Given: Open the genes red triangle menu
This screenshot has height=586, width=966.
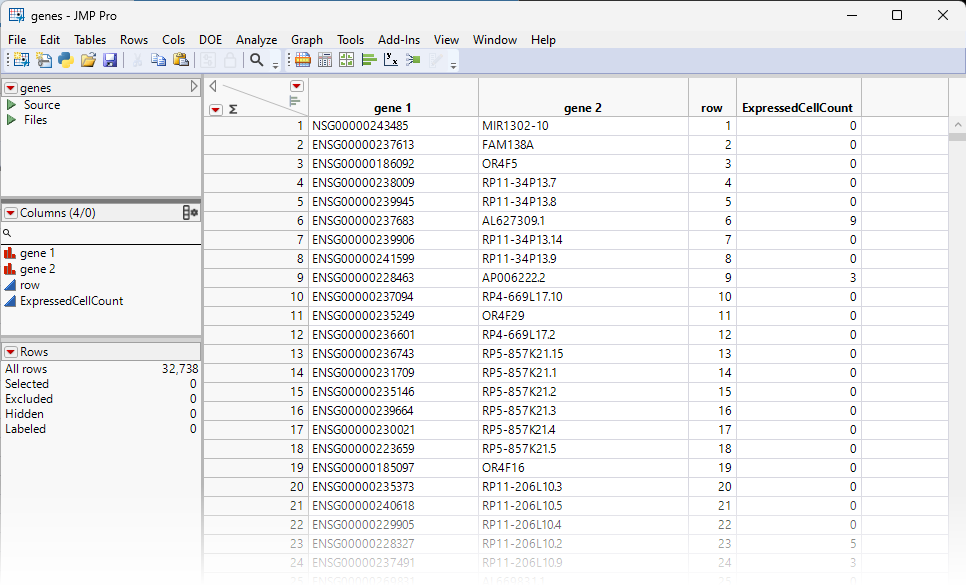Looking at the screenshot, I should 10,88.
